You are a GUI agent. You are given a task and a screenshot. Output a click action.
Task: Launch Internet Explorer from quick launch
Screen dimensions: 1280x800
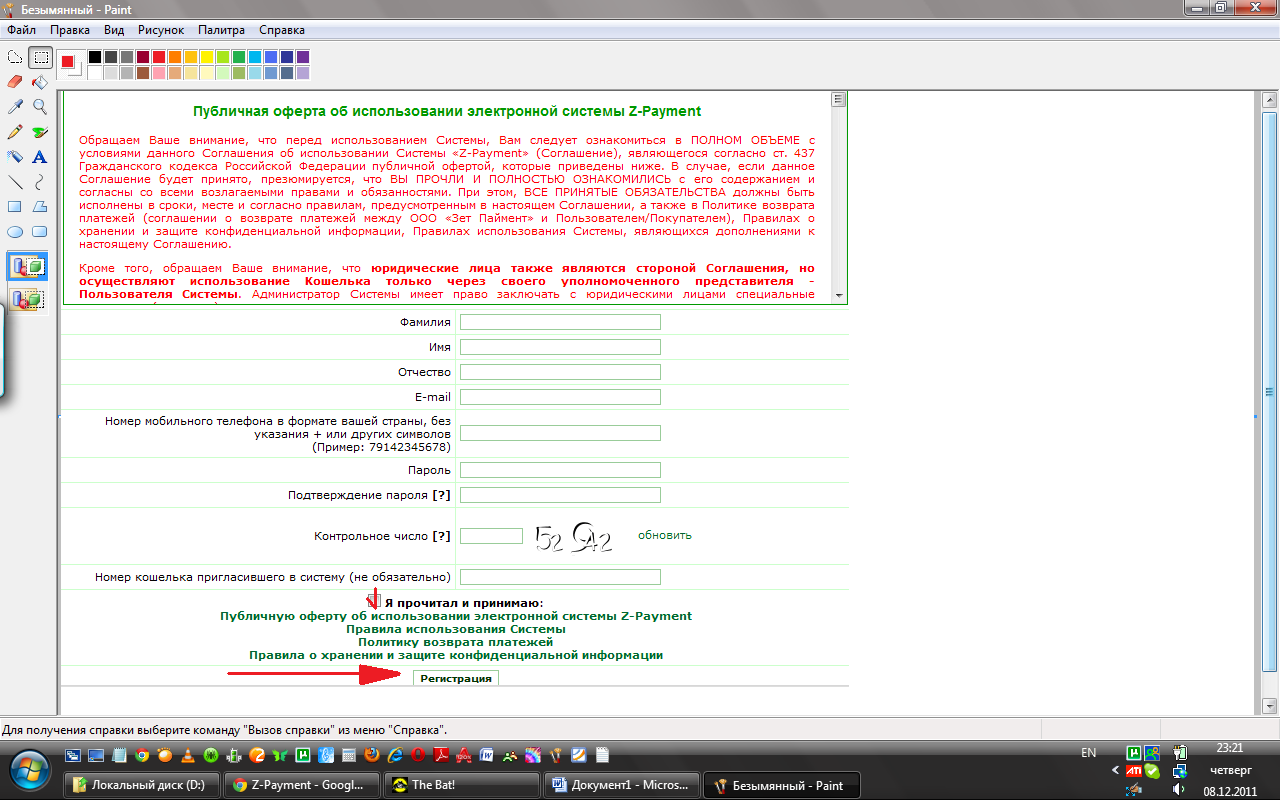(395, 755)
